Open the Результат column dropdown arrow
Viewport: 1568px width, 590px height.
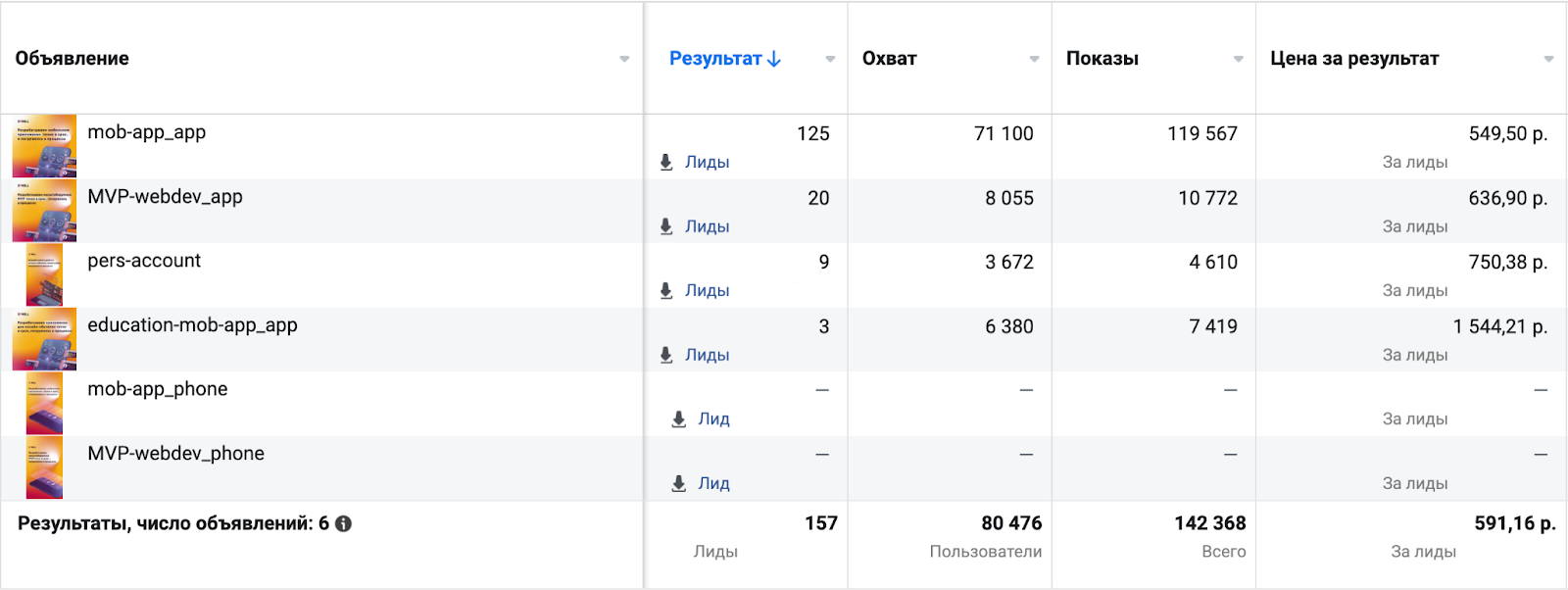tap(830, 60)
